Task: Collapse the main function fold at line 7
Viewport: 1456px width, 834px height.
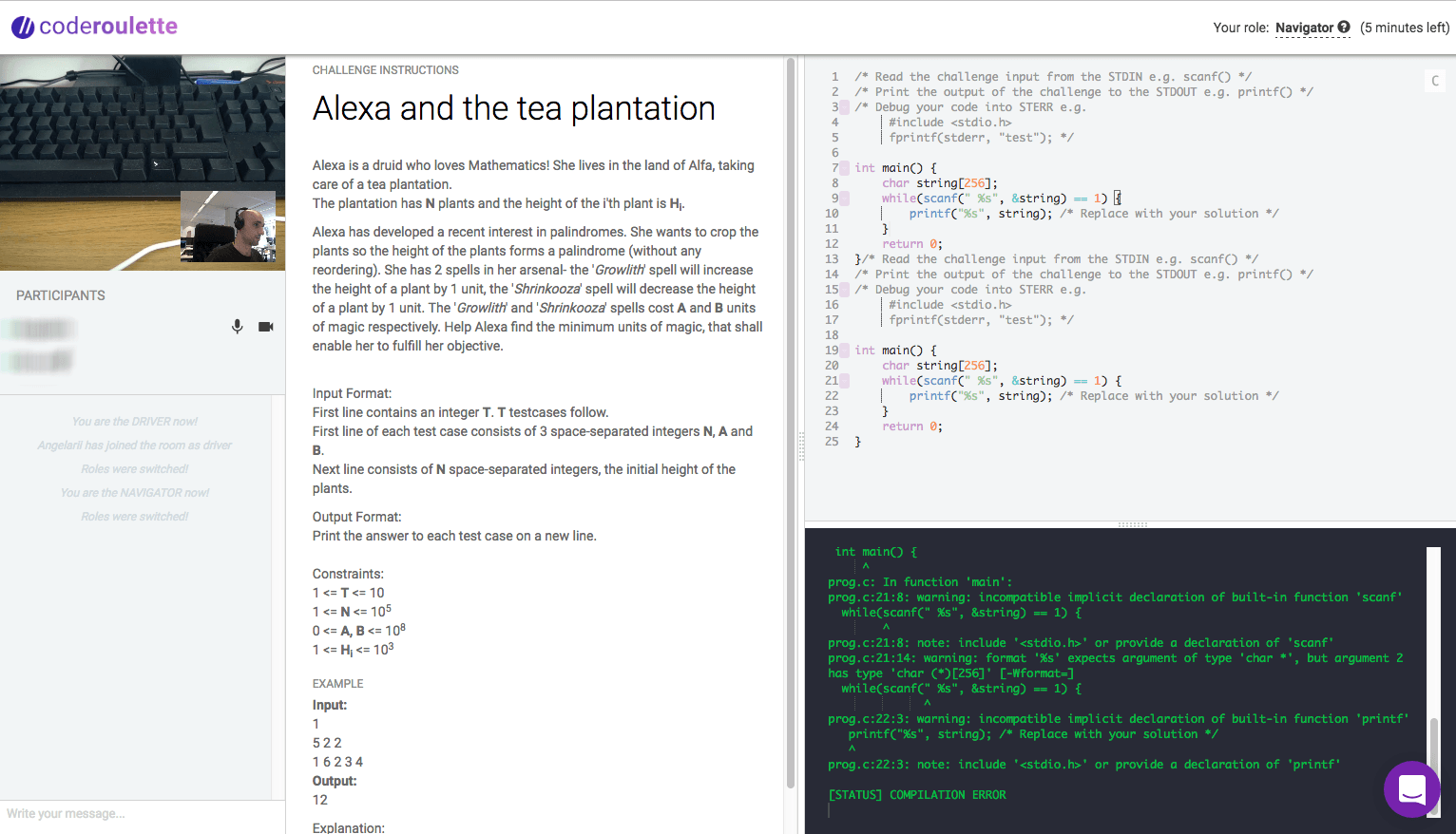Action: (845, 168)
